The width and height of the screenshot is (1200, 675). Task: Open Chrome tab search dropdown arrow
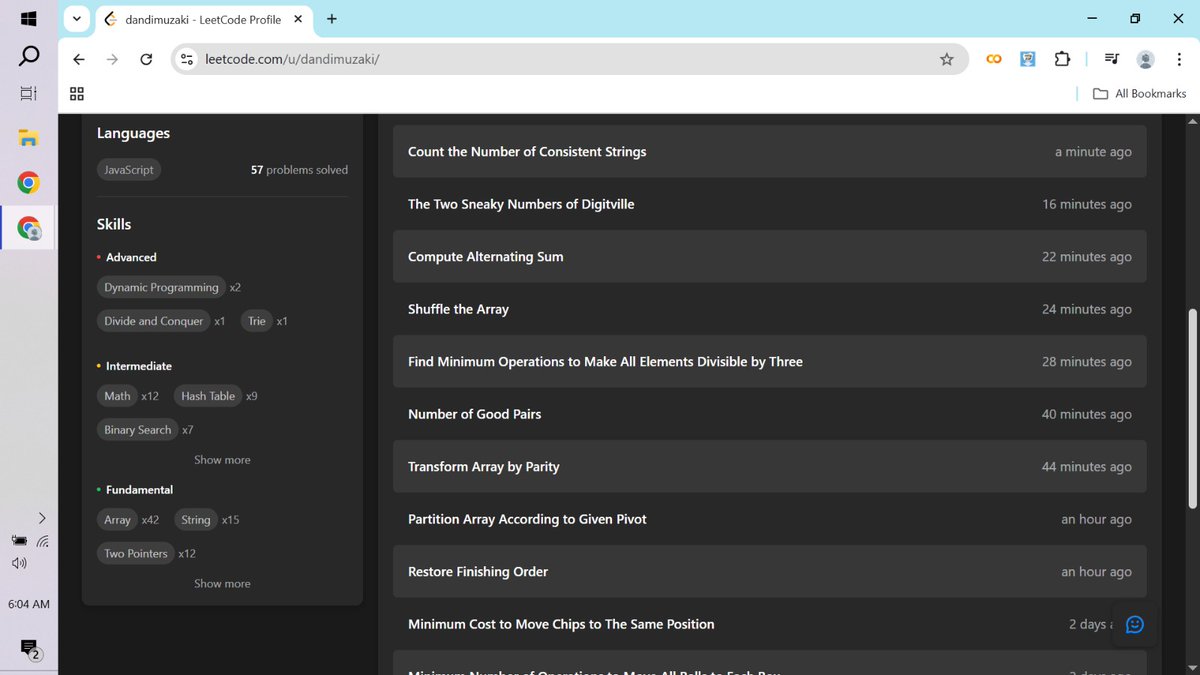[x=76, y=19]
